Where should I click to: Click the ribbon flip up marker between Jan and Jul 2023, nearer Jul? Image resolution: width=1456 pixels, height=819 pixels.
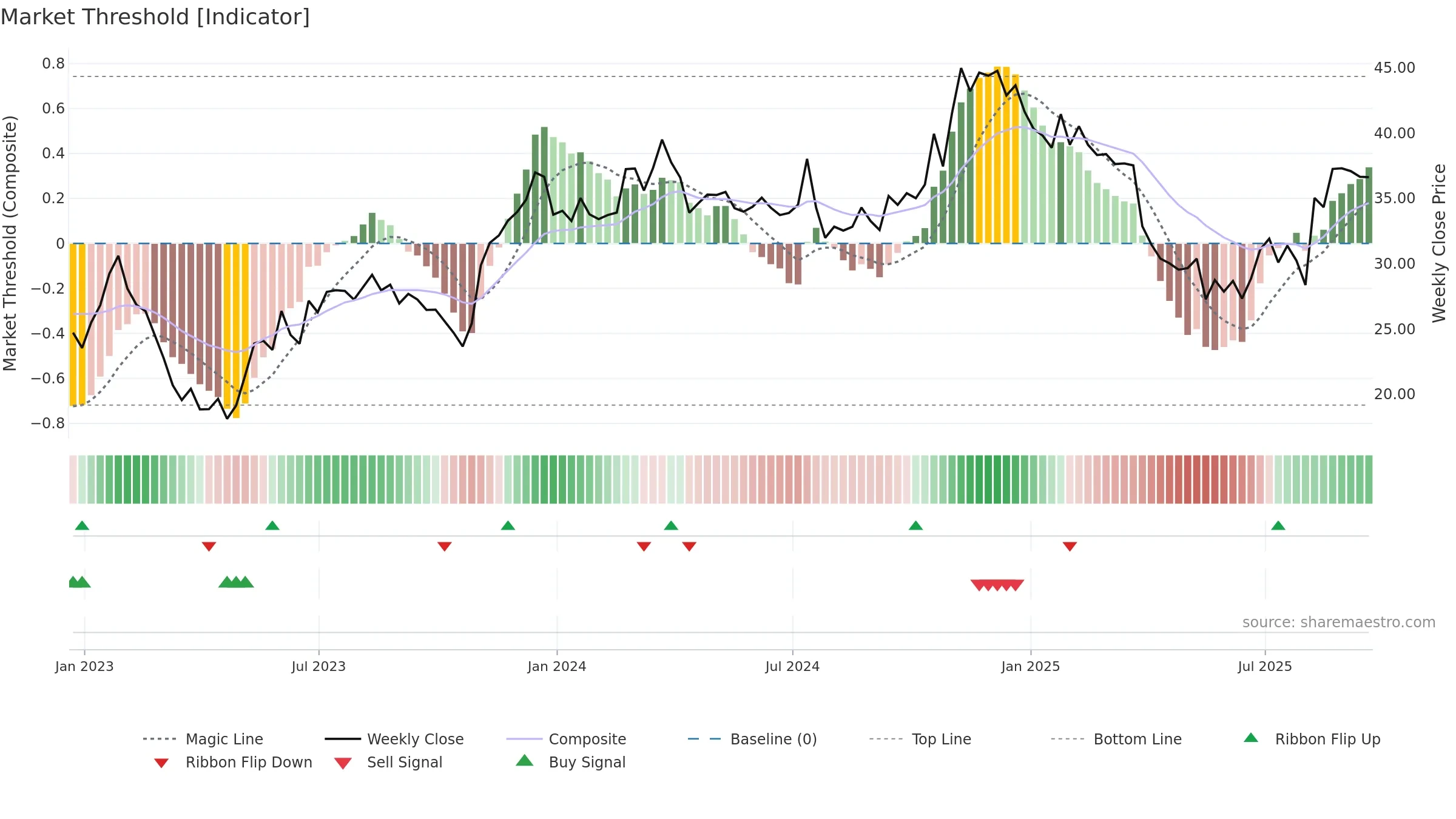pyautogui.click(x=272, y=525)
